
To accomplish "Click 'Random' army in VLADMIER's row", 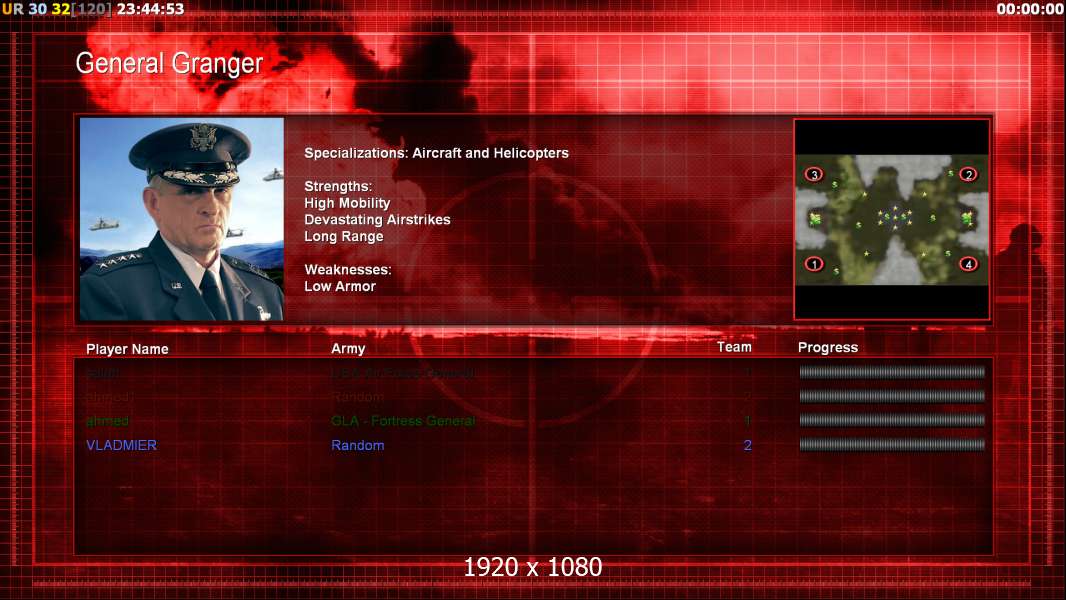I will [358, 445].
